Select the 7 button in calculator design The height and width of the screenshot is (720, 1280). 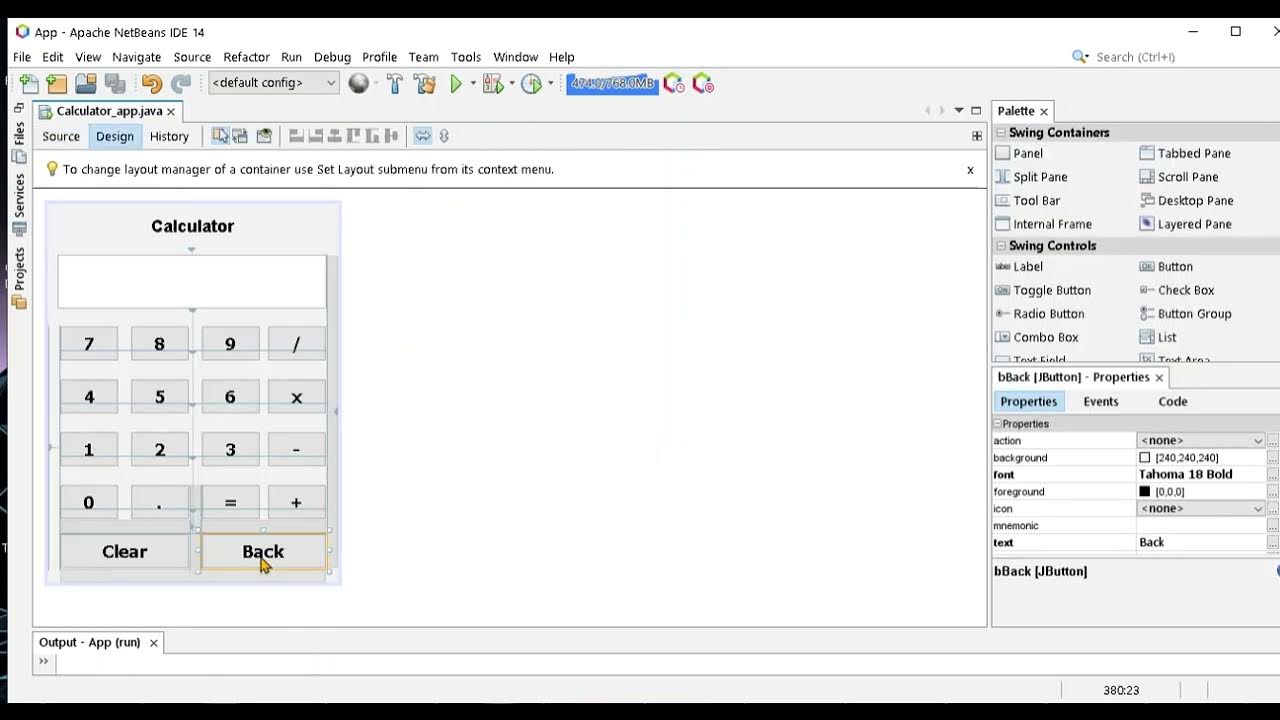click(89, 344)
